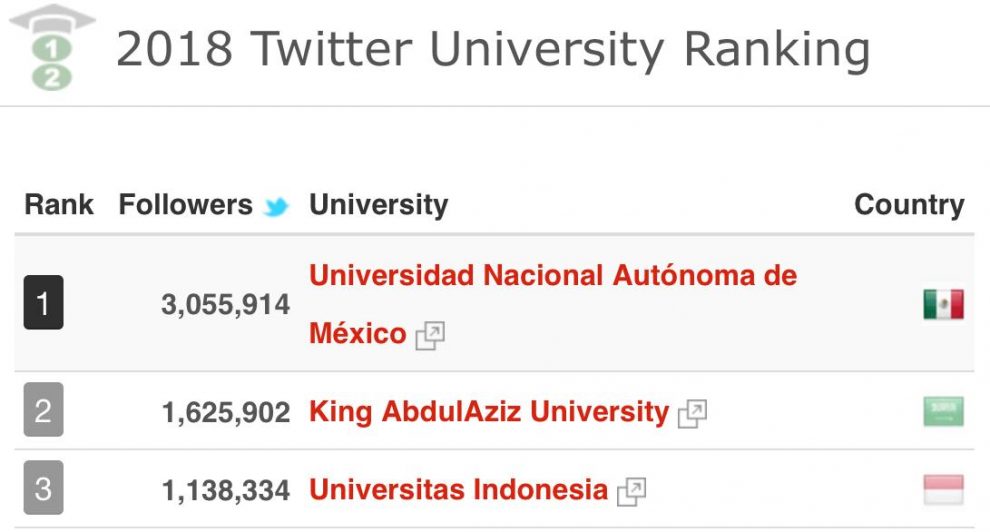
Task: Open external link icon next to México
Action: (x=430, y=335)
